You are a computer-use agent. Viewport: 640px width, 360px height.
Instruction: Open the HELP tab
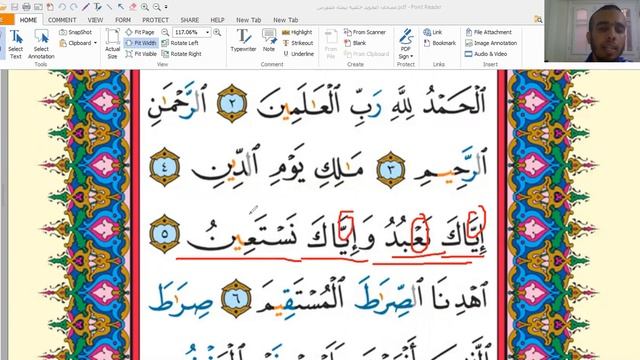click(x=217, y=20)
